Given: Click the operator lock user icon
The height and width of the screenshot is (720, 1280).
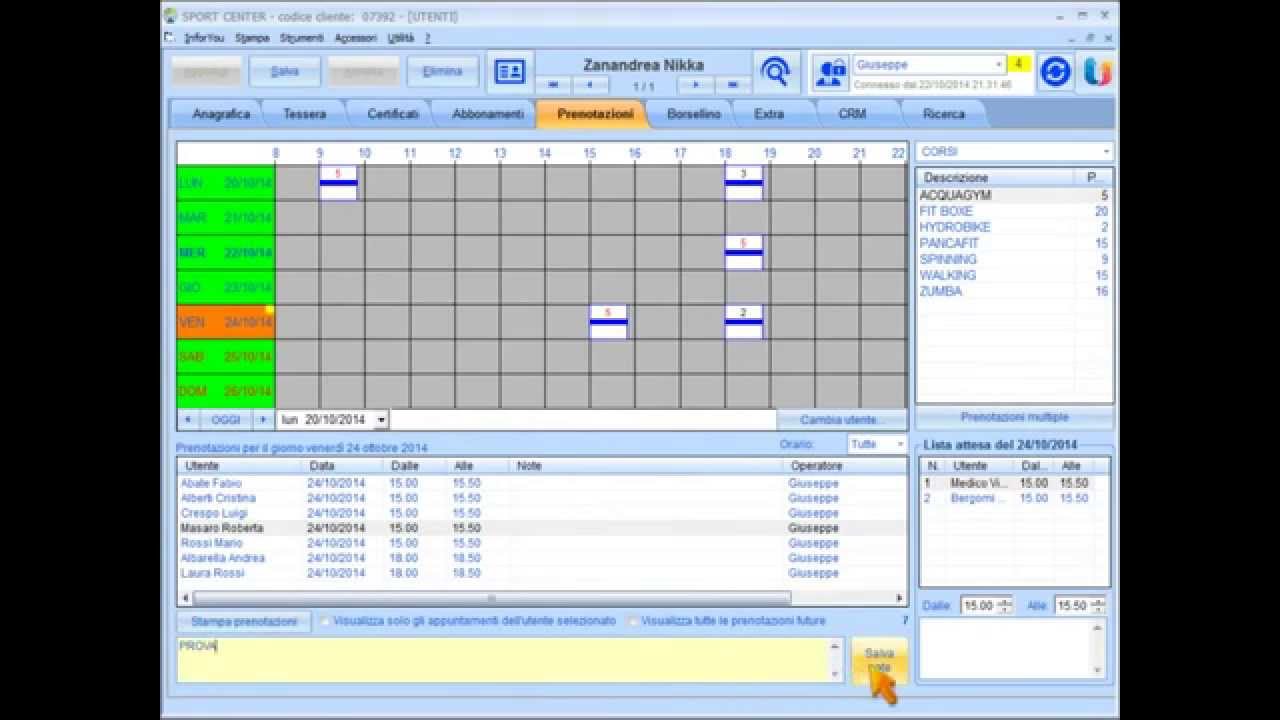Looking at the screenshot, I should tap(830, 72).
